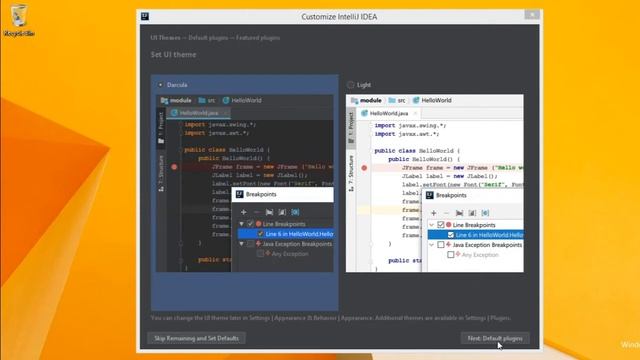Screen dimensions: 640x360
Task: Click the last group-by icon in Darcula breakpoints toolbar
Action: click(295, 212)
